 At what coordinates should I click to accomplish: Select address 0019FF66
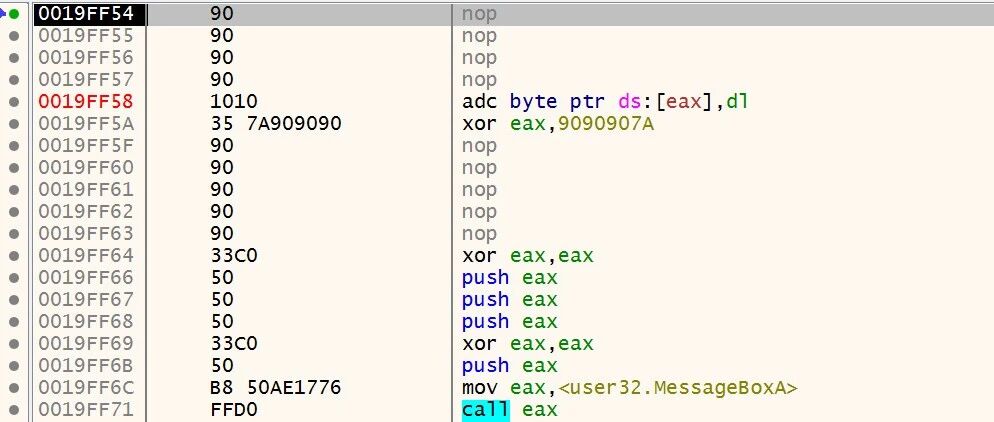pyautogui.click(x=86, y=278)
